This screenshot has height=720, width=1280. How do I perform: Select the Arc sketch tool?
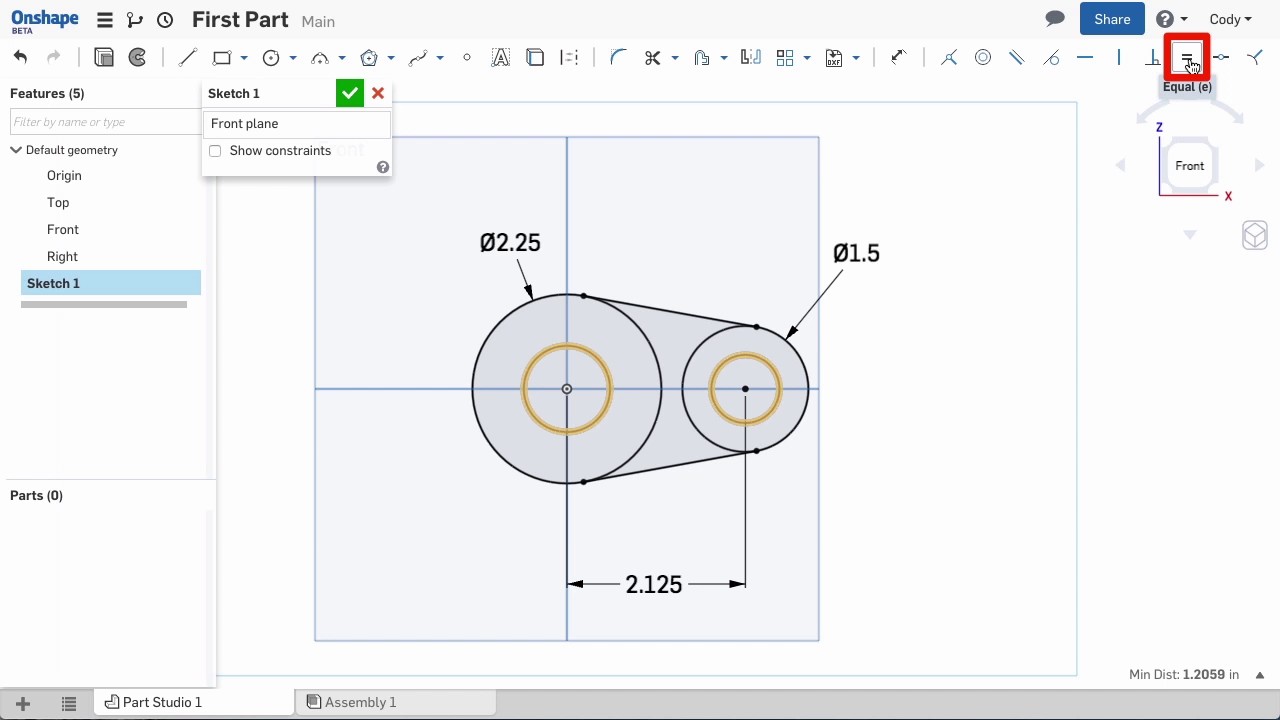click(320, 58)
